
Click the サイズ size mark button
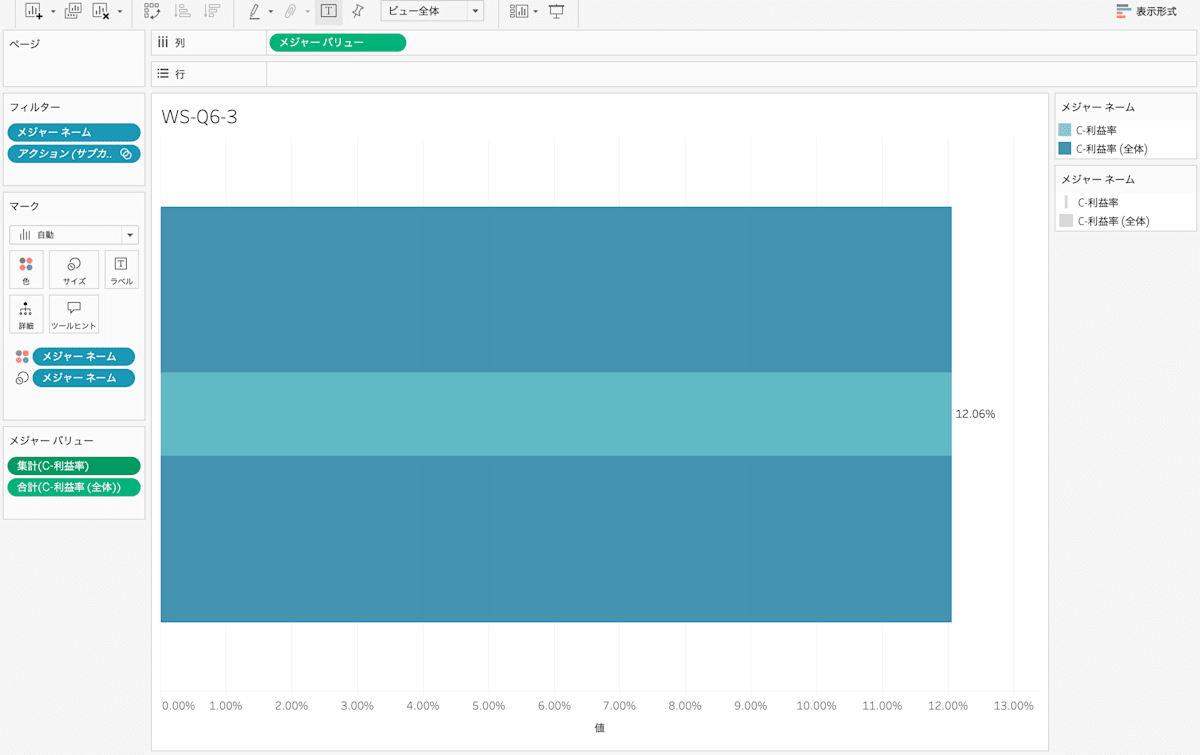(74, 270)
